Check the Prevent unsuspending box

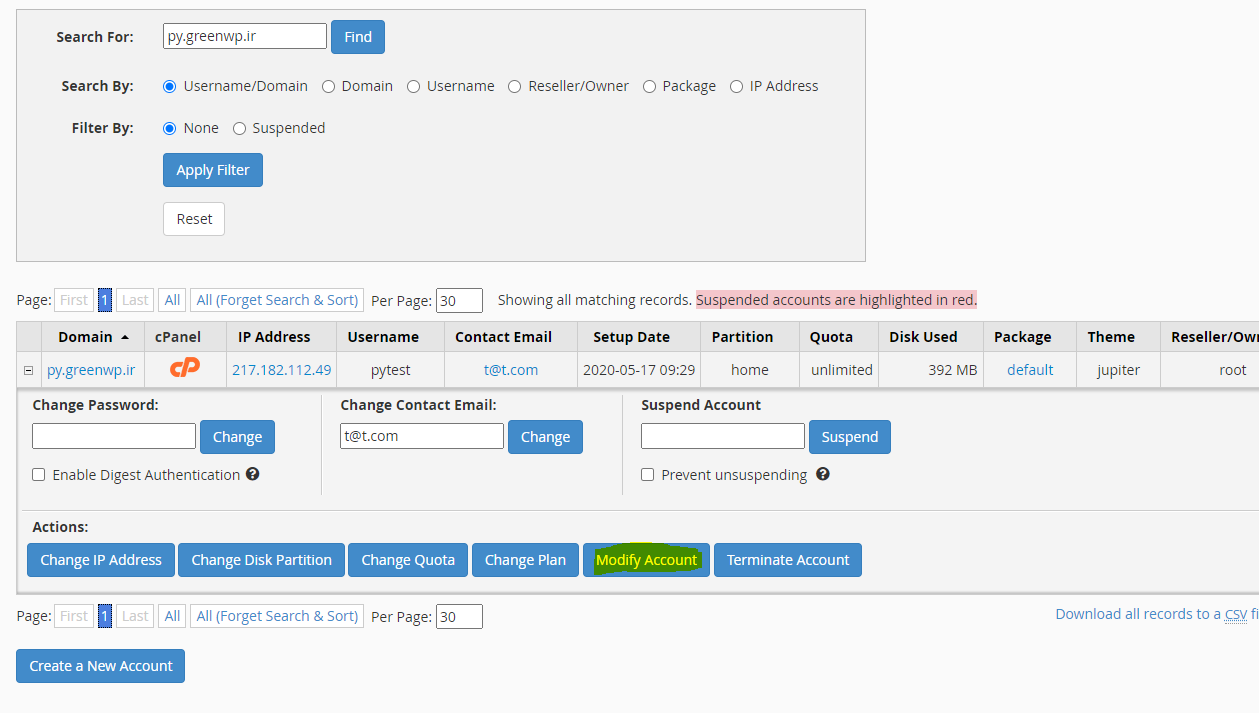pyautogui.click(x=648, y=475)
